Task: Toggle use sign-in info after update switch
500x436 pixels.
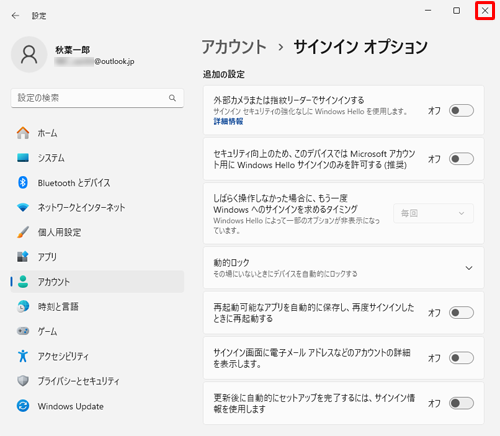Action: click(x=461, y=403)
